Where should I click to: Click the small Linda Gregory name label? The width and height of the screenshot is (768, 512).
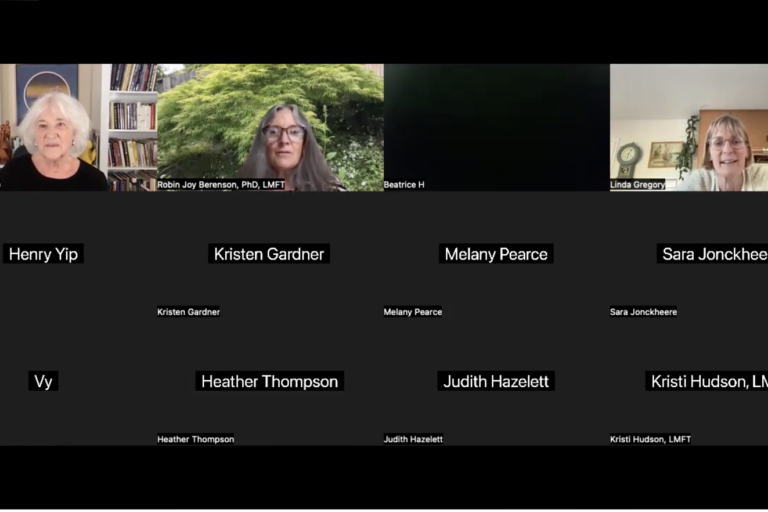(638, 185)
